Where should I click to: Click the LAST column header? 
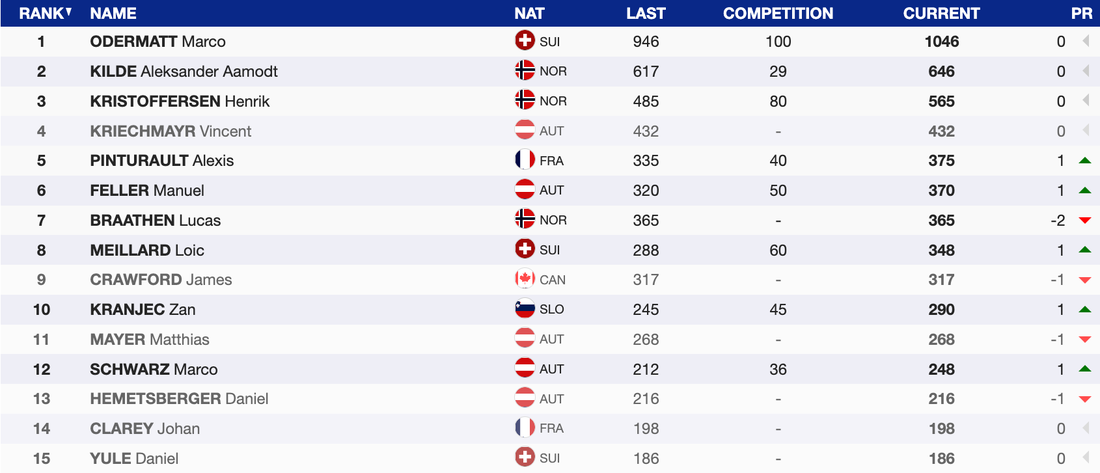click(x=646, y=13)
